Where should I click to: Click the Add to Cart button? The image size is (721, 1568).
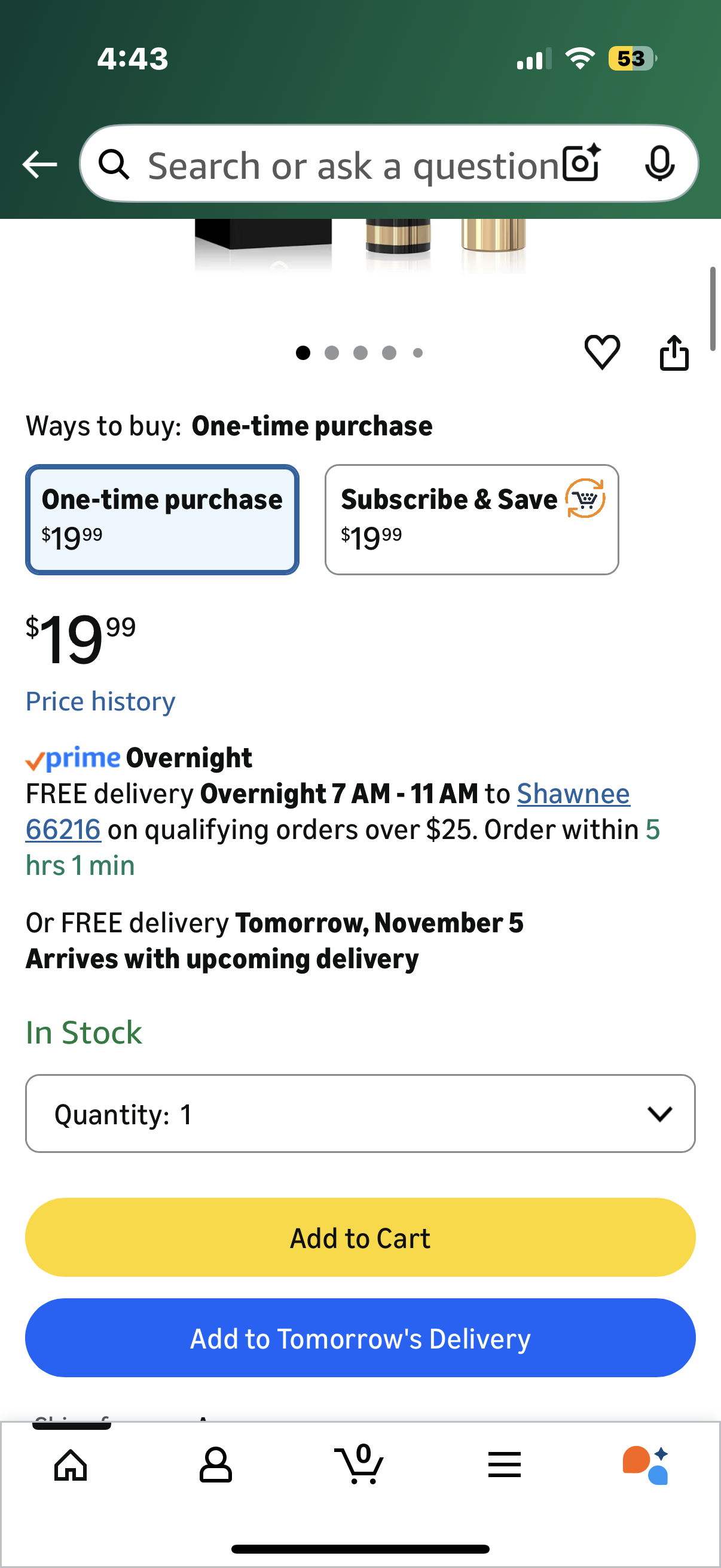click(x=360, y=1237)
